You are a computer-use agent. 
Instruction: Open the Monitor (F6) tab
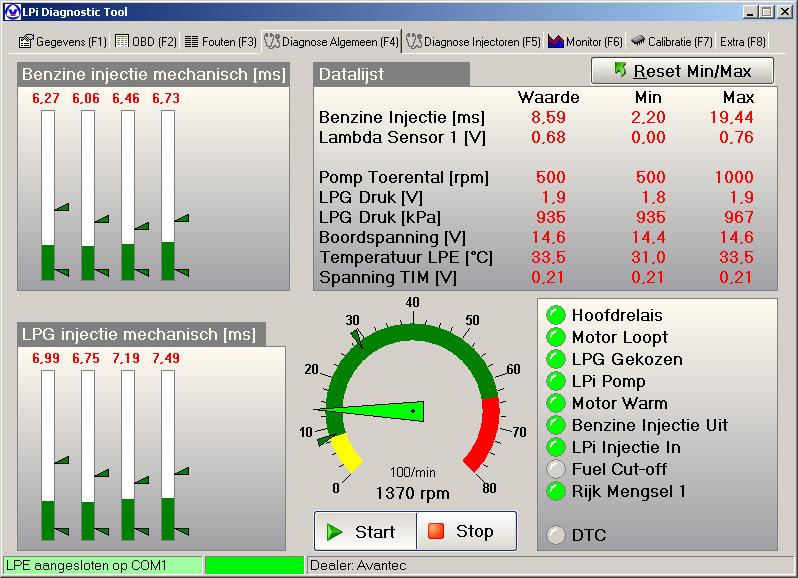(x=585, y=42)
